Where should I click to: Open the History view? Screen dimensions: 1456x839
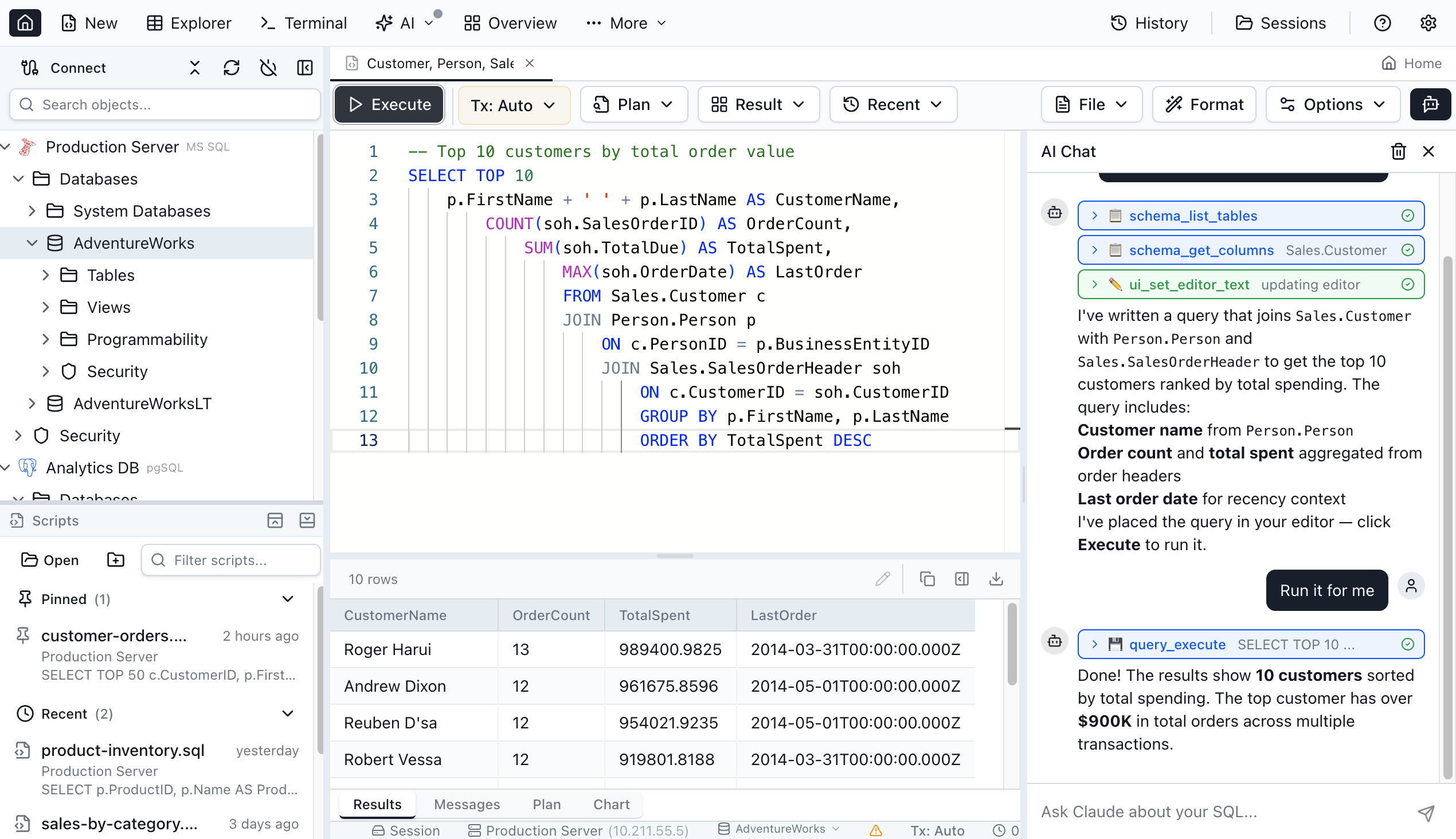[x=1149, y=22]
